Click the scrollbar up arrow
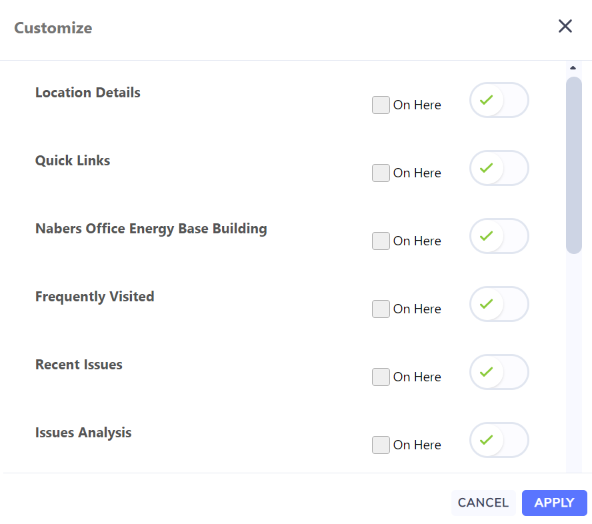The width and height of the screenshot is (592, 524). (x=573, y=68)
